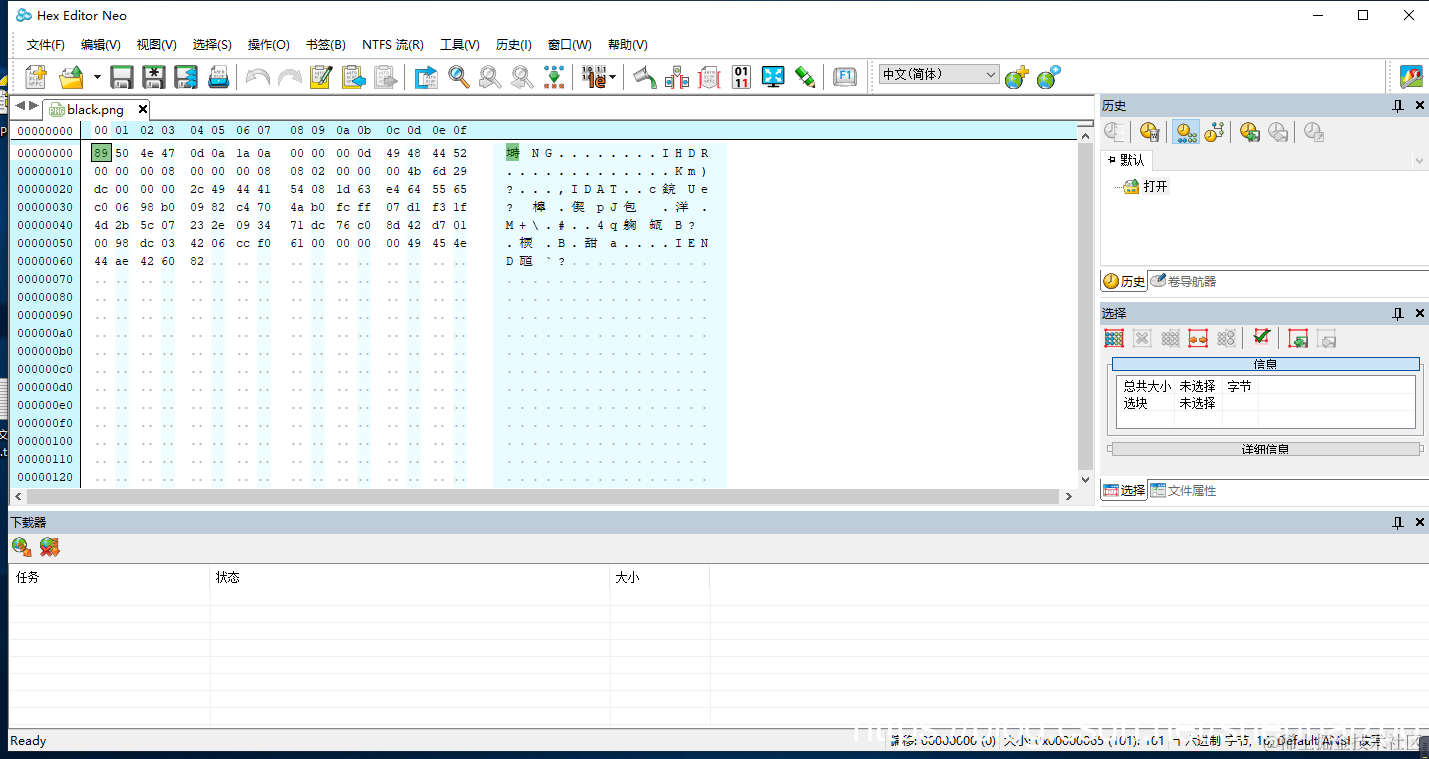Click the load selection green arrow icon
1429x759 pixels.
1298,339
